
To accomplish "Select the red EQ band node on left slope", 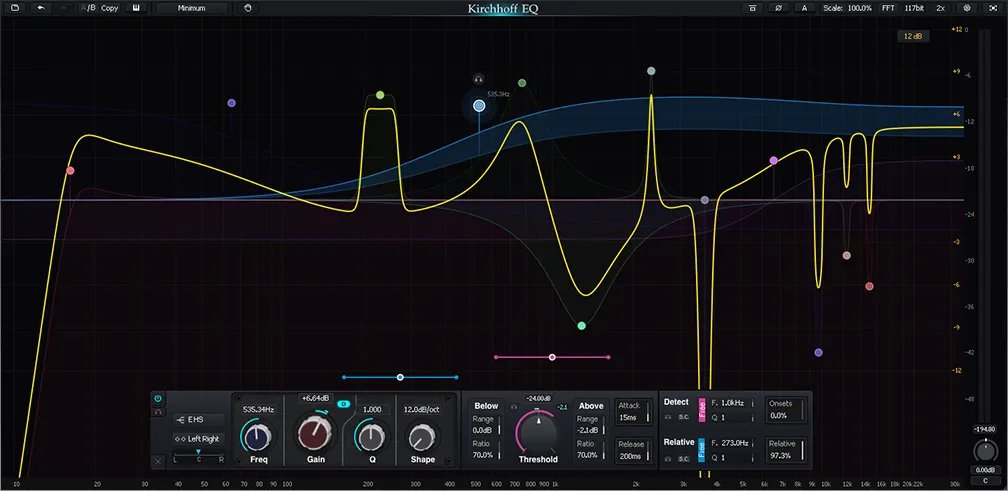I will 70,170.
